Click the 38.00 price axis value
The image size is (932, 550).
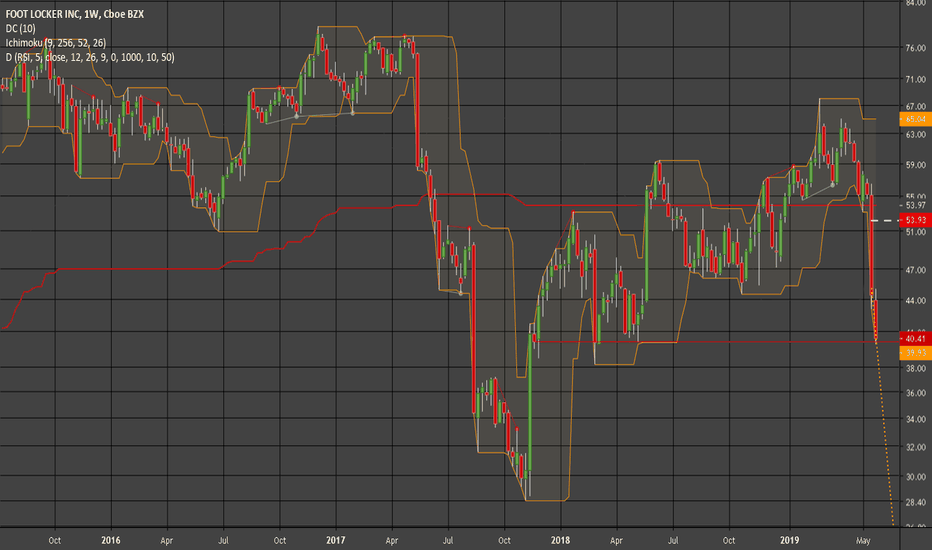(x=916, y=368)
